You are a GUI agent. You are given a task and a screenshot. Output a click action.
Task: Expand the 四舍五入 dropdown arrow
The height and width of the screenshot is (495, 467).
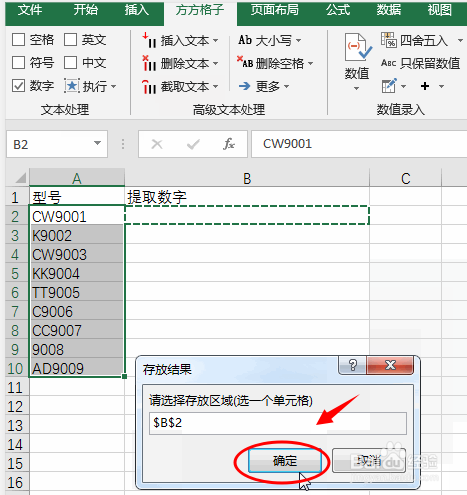tap(460, 41)
